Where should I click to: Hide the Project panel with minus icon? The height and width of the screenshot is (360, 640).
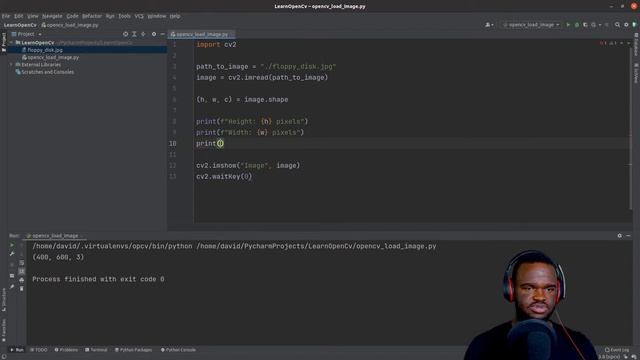point(162,34)
